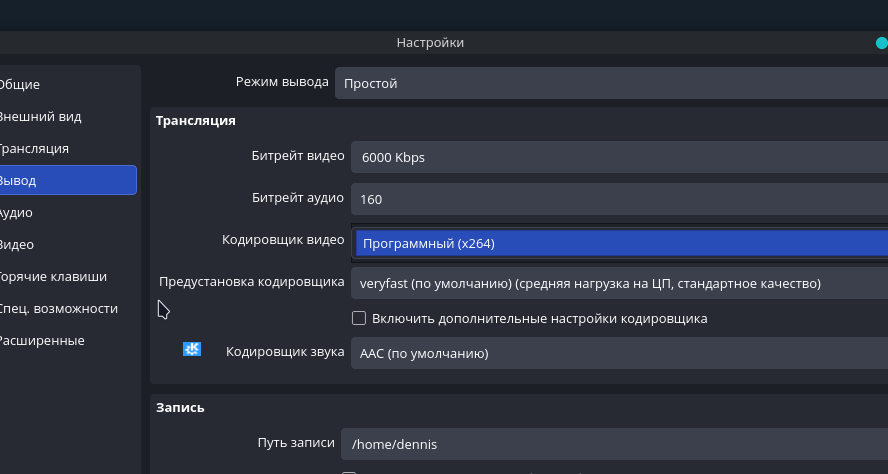Open the Битрейт аудио dropdown showing 160

pyautogui.click(x=618, y=199)
